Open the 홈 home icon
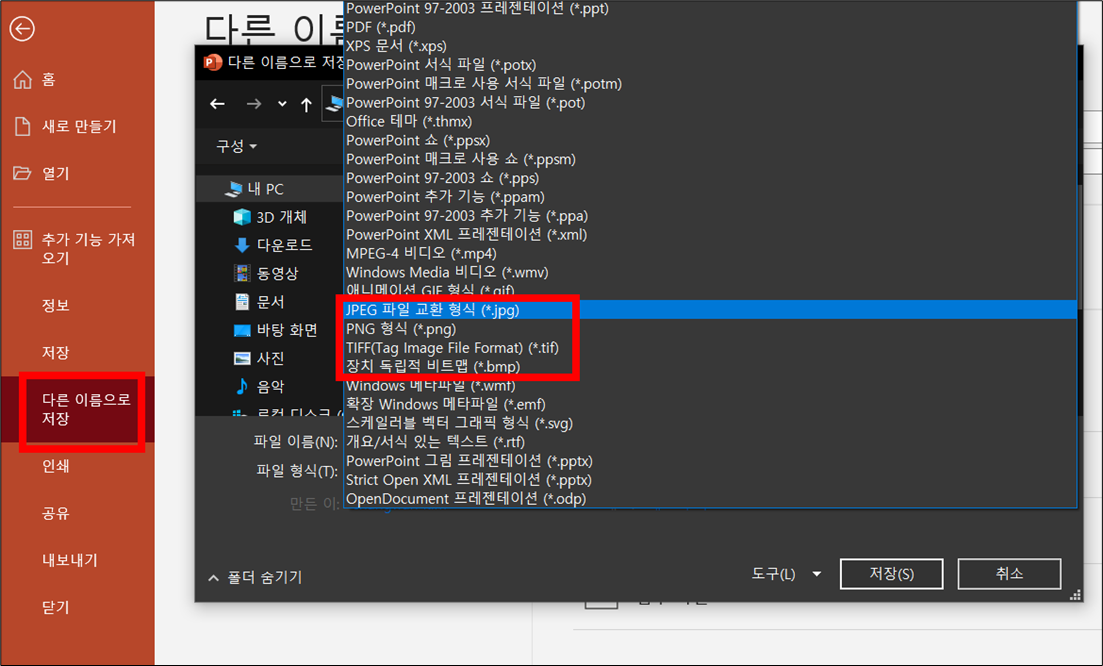 [x=23, y=79]
